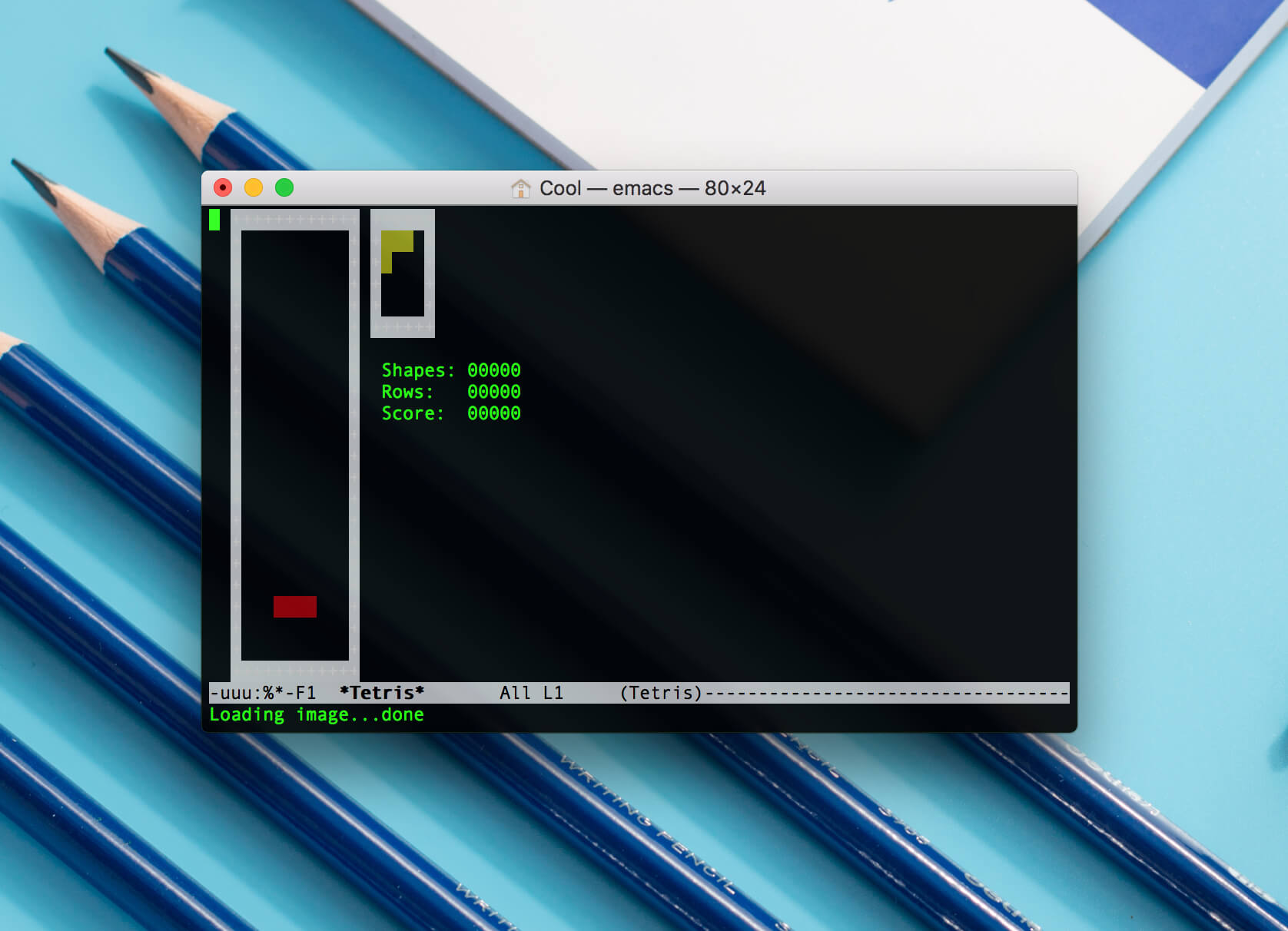Click the 'Loading image...done' echo message

(317, 714)
